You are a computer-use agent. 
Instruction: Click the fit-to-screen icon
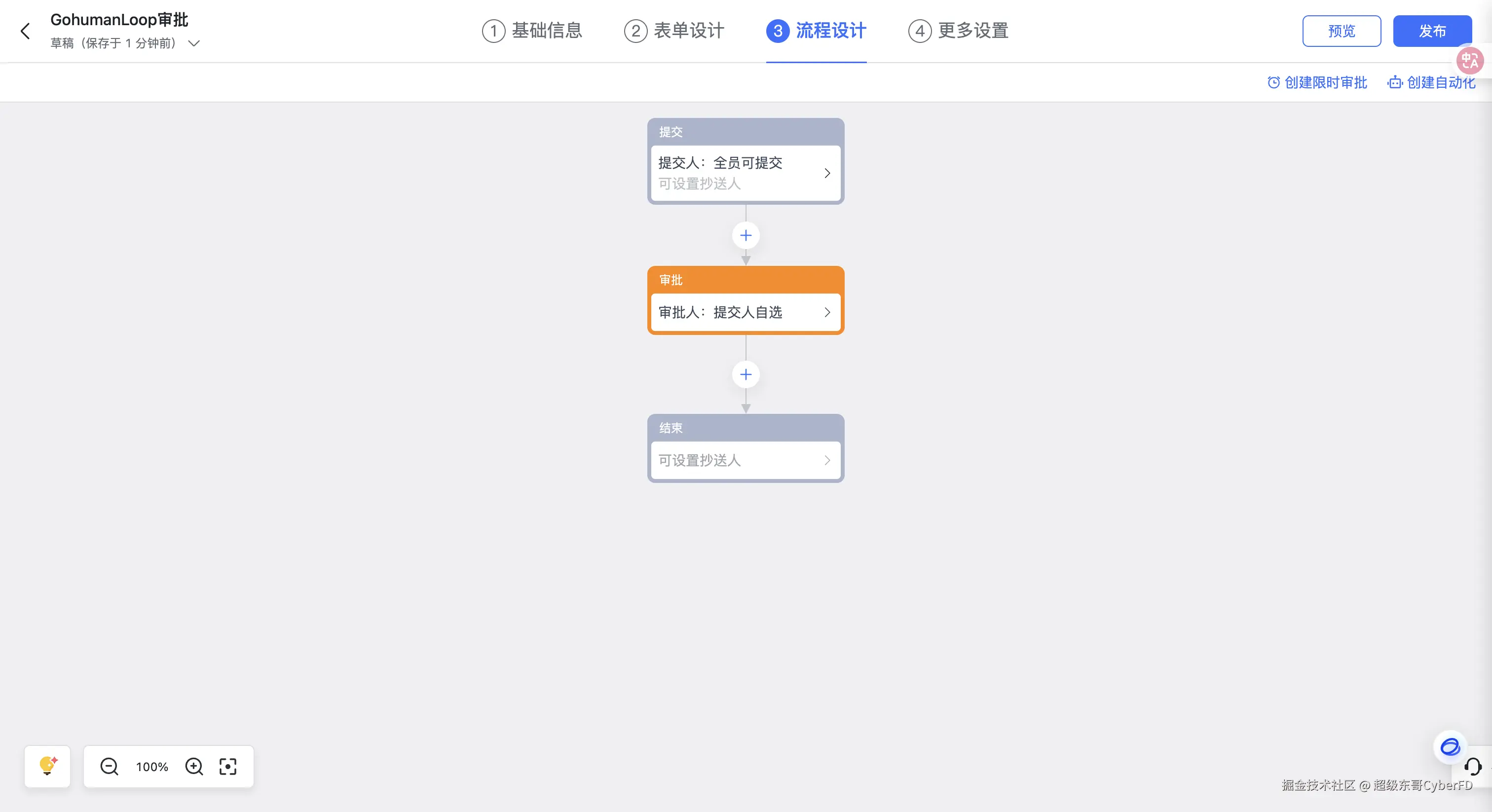pos(228,766)
